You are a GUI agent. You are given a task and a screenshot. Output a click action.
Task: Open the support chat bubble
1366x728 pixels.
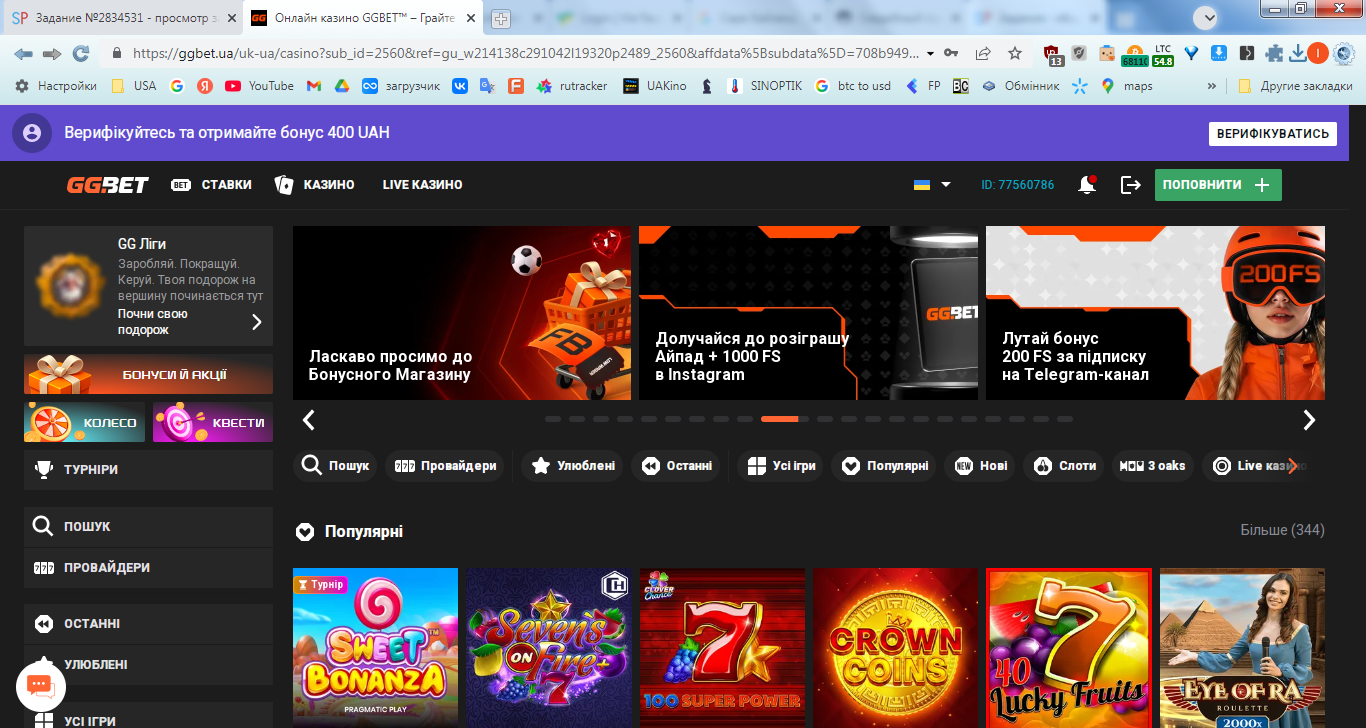point(40,686)
